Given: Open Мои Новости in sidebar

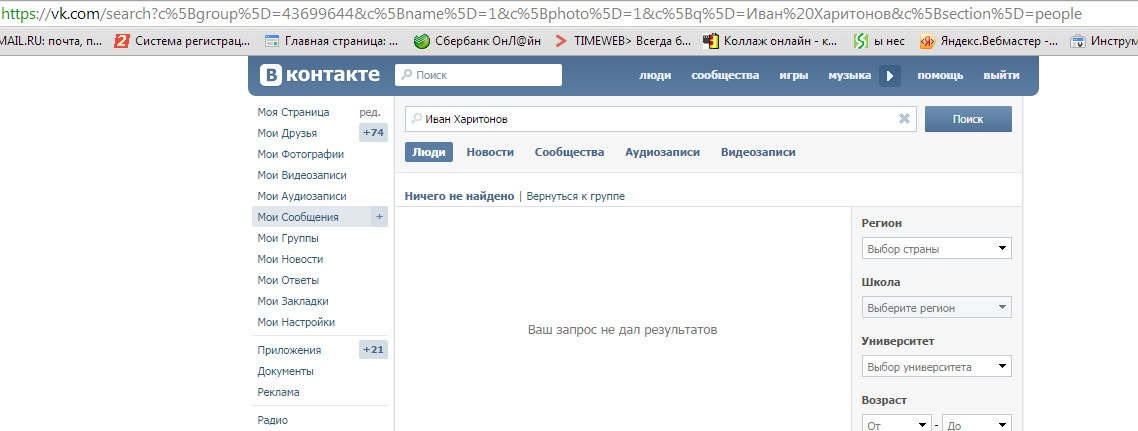Looking at the screenshot, I should coord(290,259).
